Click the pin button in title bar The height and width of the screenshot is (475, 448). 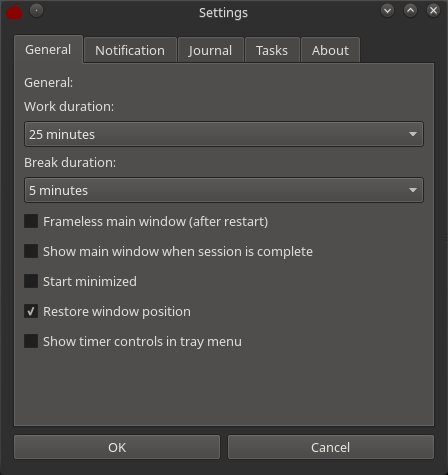point(36,11)
